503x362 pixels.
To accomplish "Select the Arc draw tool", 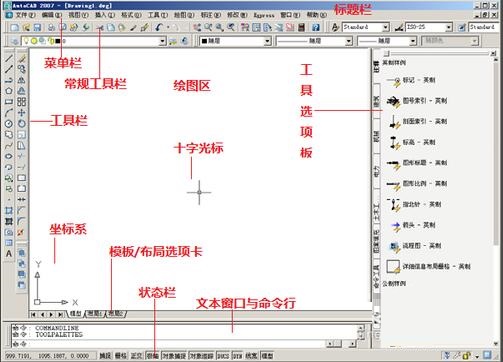I will [x=9, y=113].
